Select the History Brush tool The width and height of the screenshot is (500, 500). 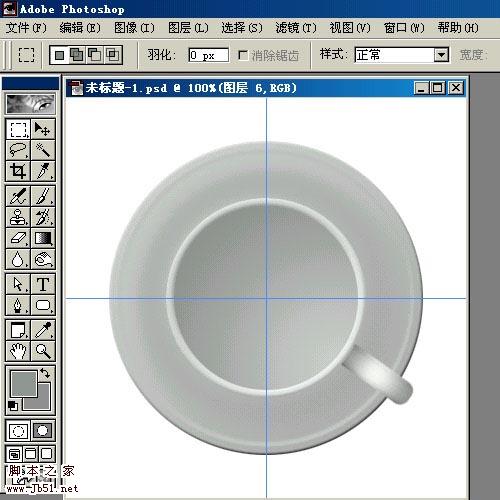[43, 217]
